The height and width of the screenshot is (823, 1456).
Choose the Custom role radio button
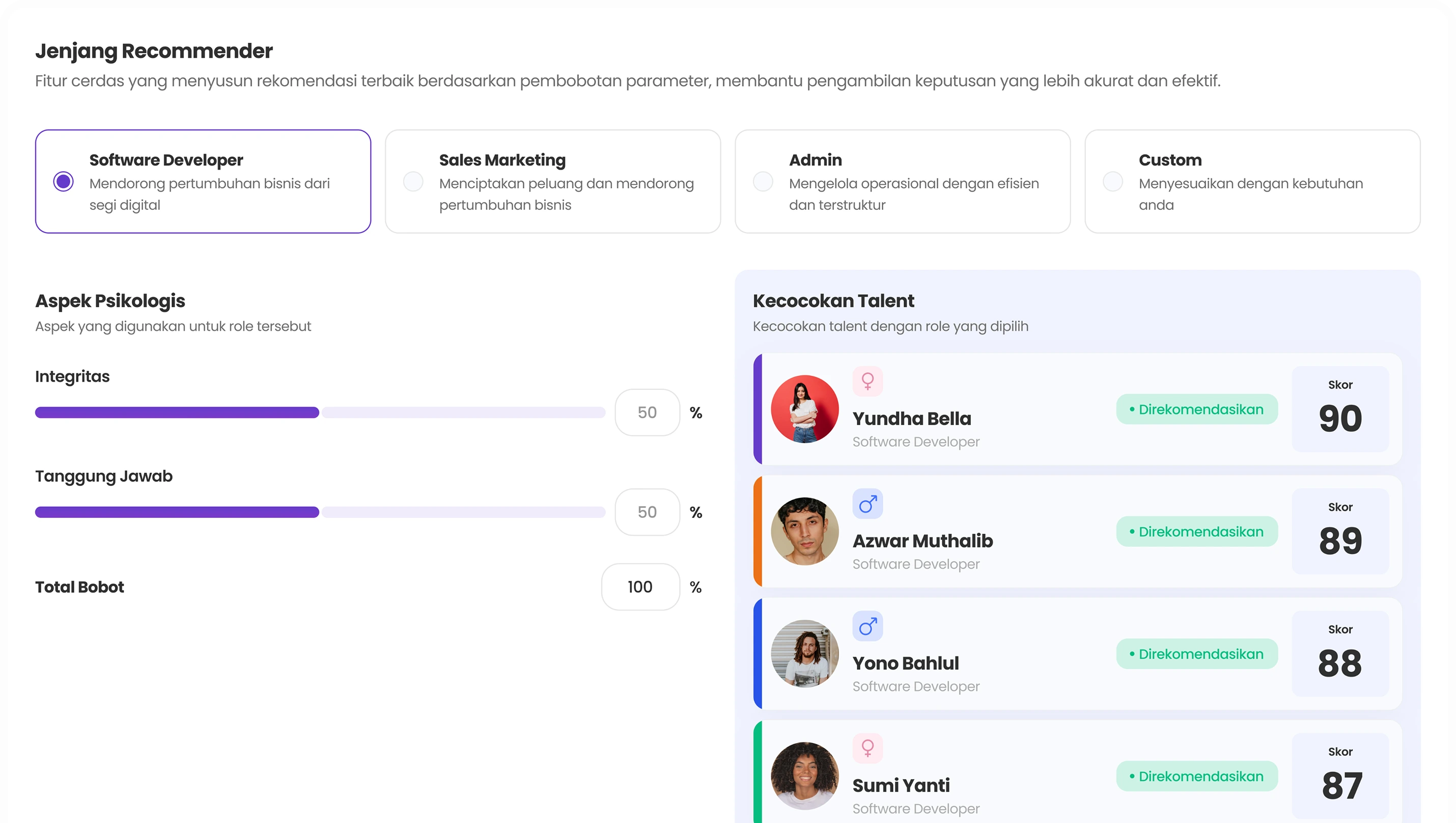click(x=1113, y=181)
